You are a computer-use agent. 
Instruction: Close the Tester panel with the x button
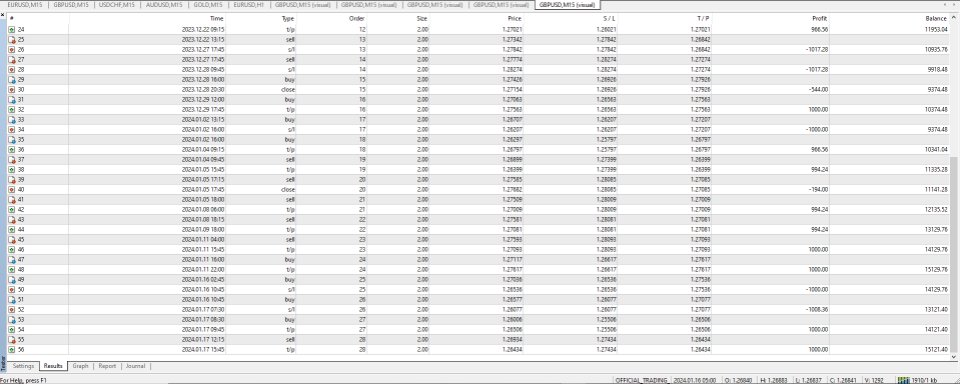click(3, 14)
